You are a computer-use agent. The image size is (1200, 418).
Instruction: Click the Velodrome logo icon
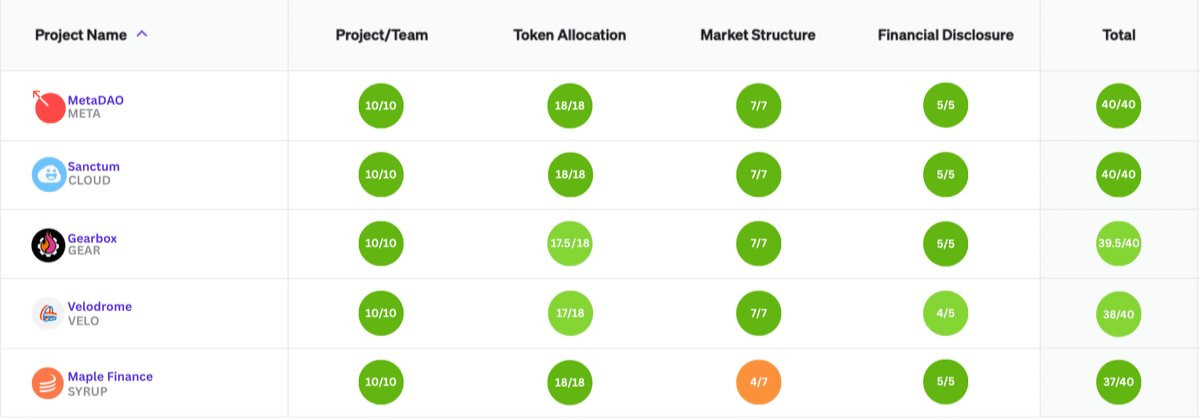49,313
